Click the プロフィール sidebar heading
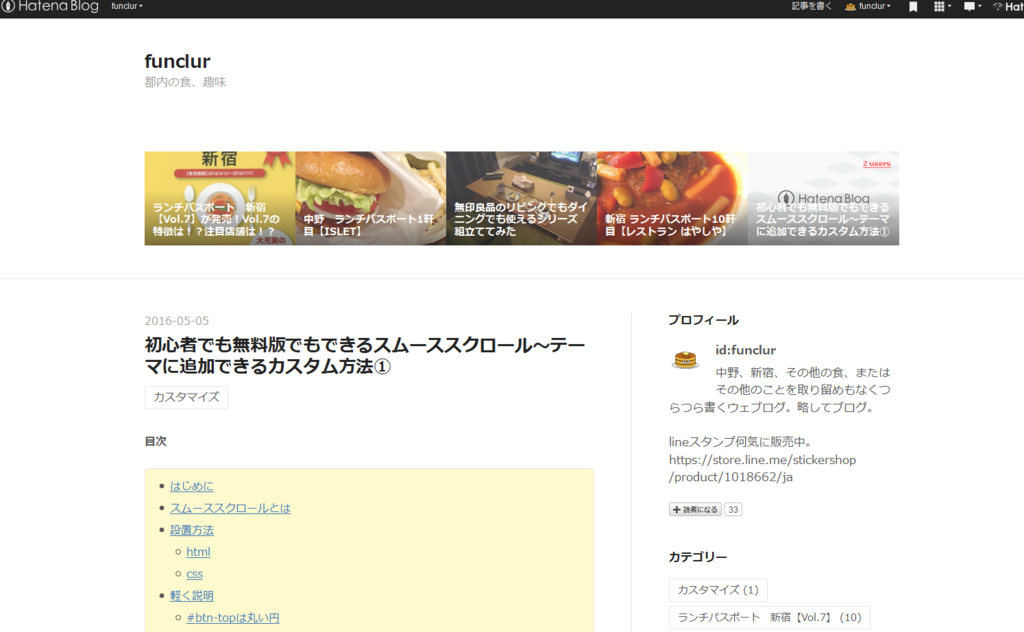 703,320
